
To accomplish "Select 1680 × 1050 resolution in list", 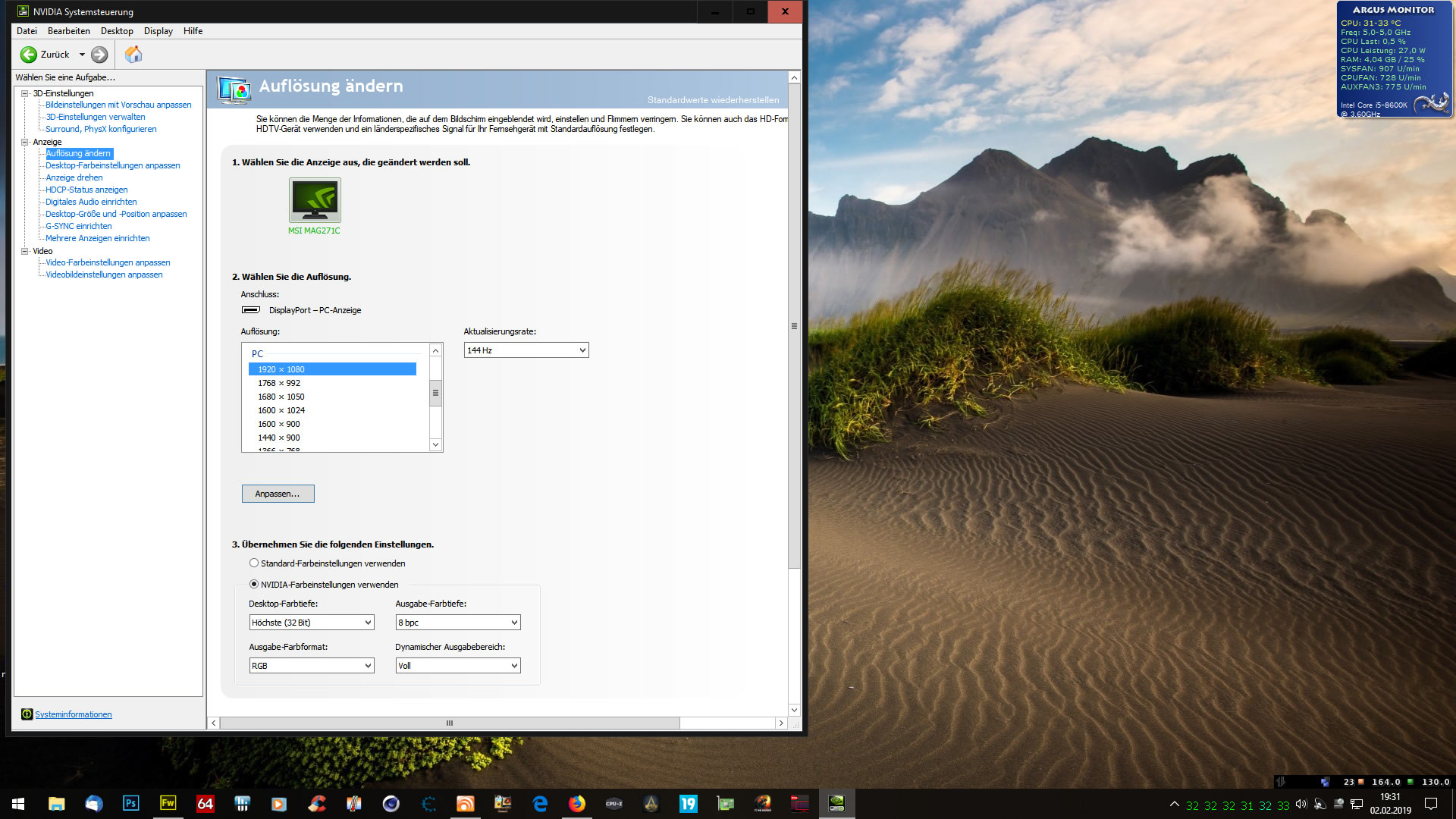I will tap(281, 397).
